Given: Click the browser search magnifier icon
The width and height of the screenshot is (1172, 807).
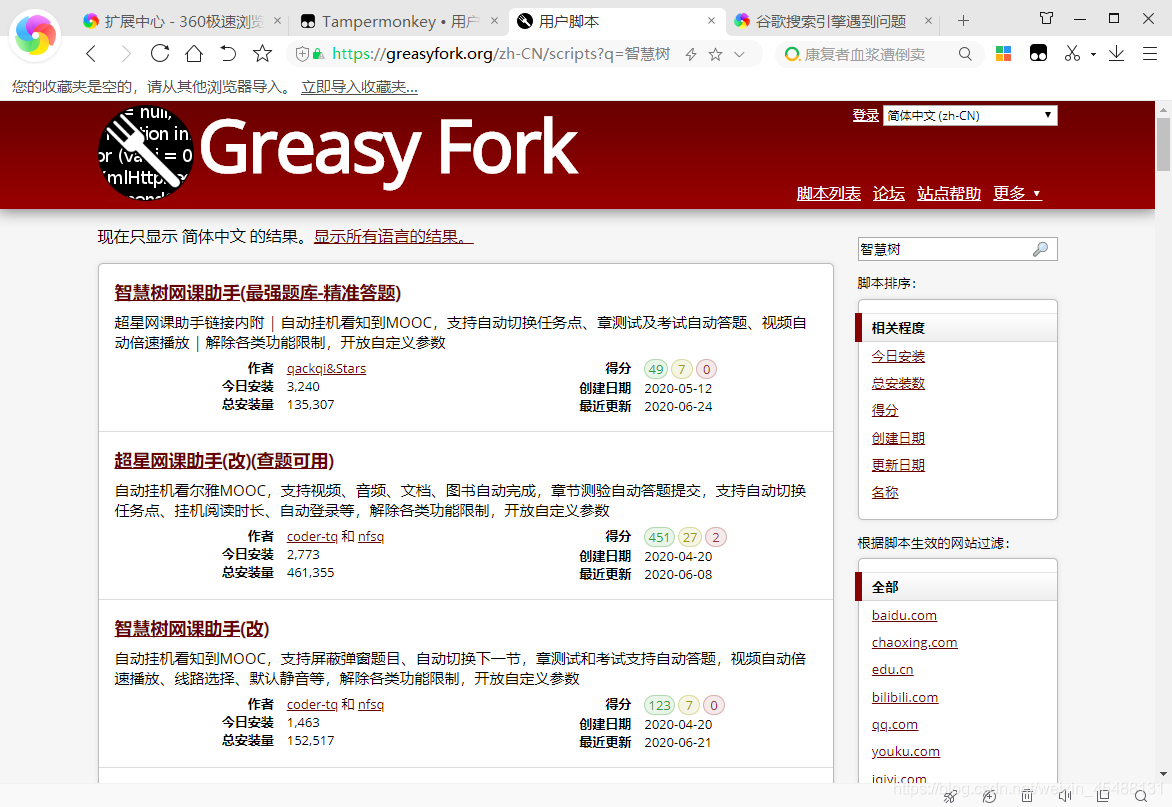Looking at the screenshot, I should point(965,54).
